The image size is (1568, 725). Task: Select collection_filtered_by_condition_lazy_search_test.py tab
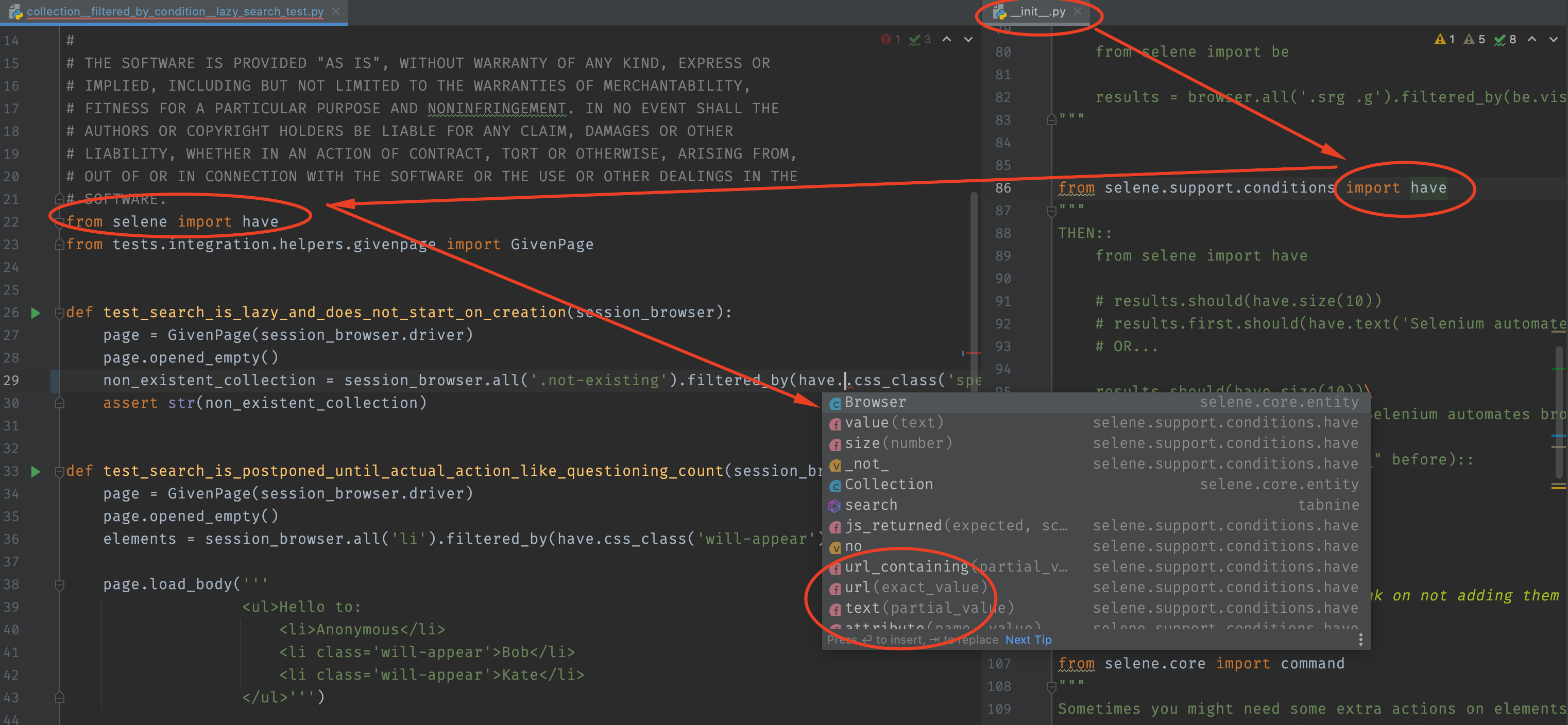click(x=175, y=11)
